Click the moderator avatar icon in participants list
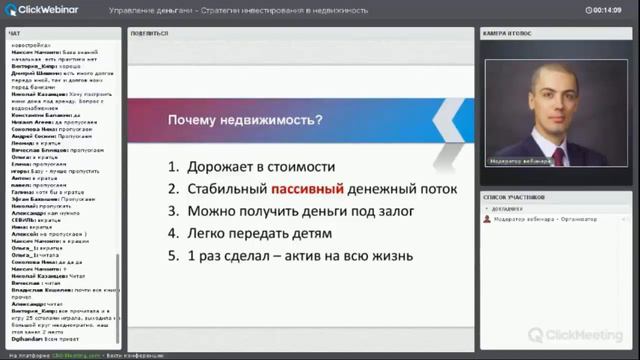Image resolution: width=640 pixels, height=360 pixels. tap(487, 219)
